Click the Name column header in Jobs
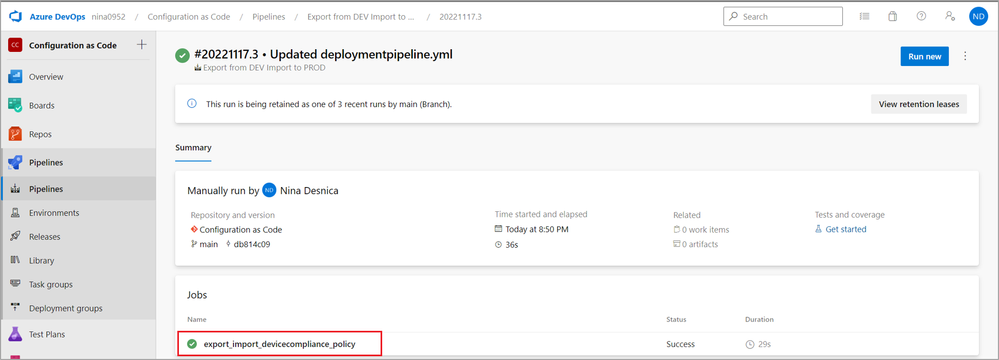The image size is (999, 360). (197, 319)
